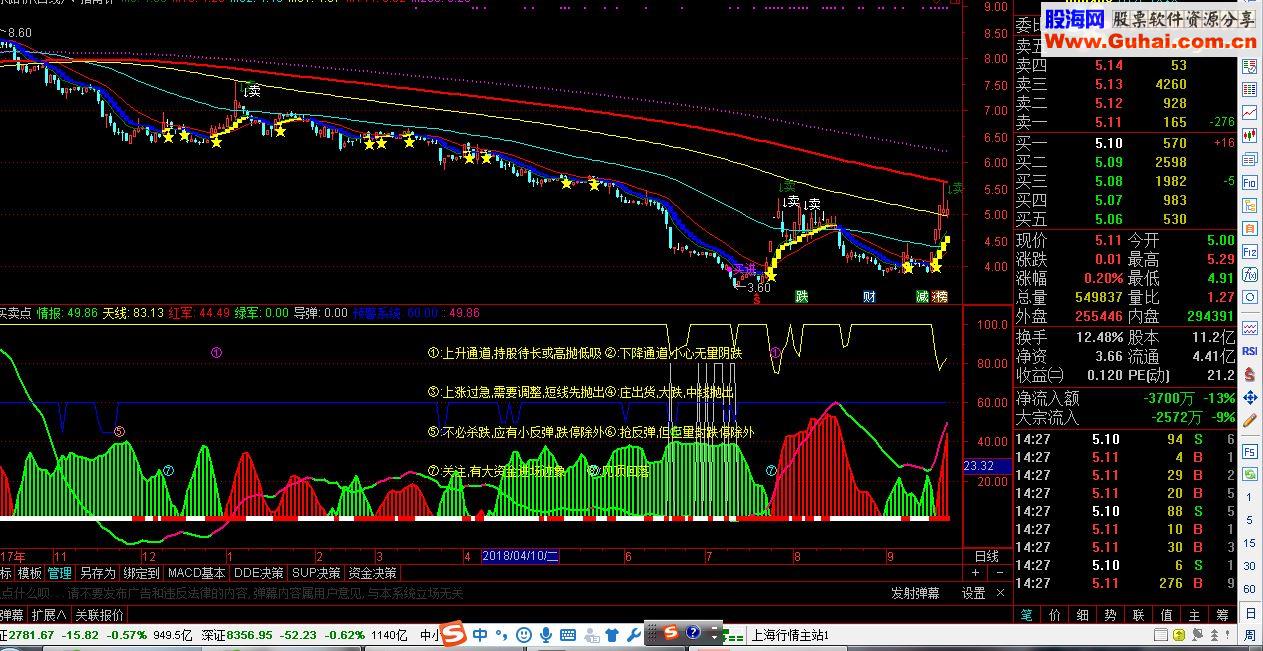Click the blue help question-mark icon
1263x651 pixels.
693,633
